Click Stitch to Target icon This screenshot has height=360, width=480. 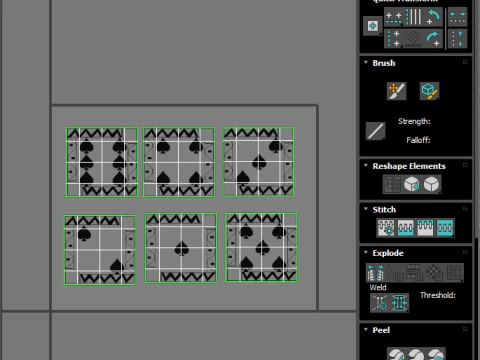(386, 228)
